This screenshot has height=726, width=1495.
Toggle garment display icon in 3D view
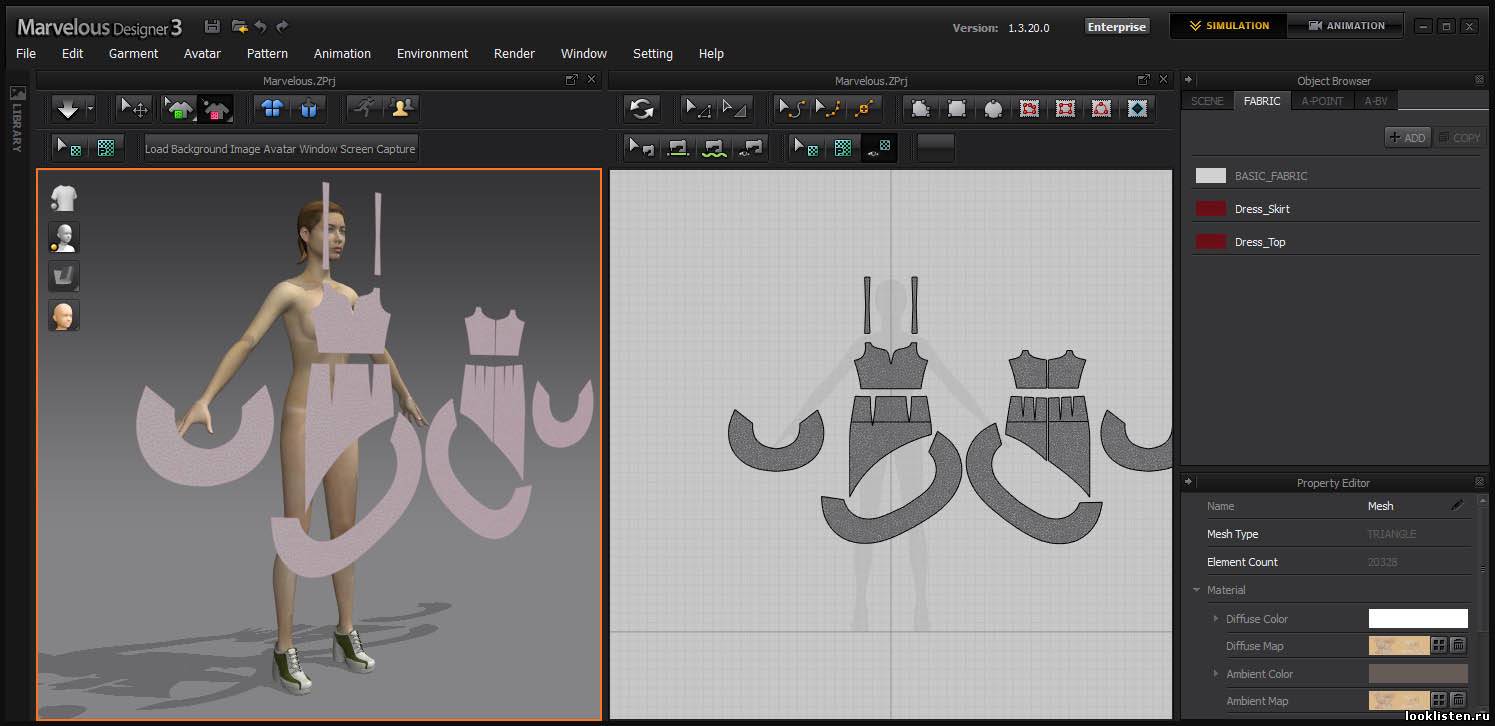64,198
